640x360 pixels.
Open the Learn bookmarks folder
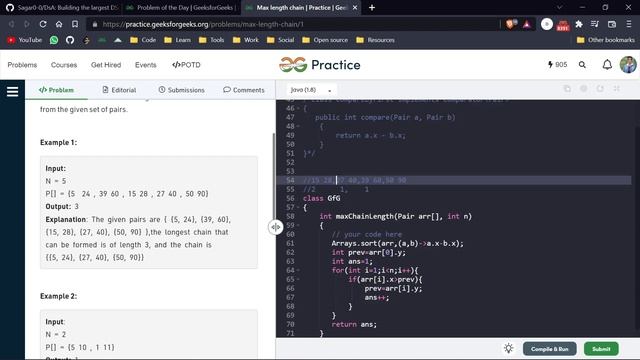click(x=177, y=40)
